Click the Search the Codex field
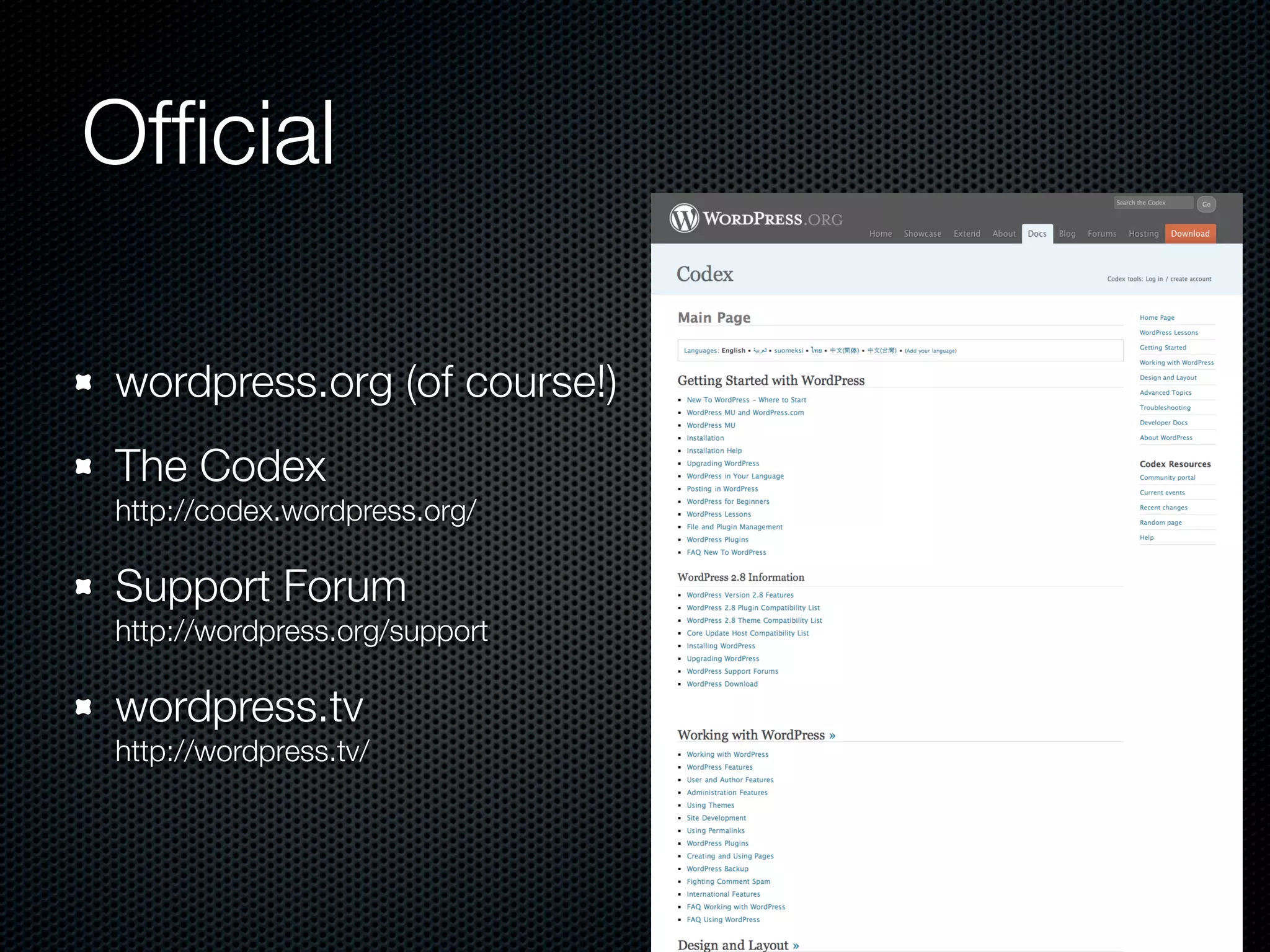Image resolution: width=1270 pixels, height=952 pixels. pos(1153,203)
